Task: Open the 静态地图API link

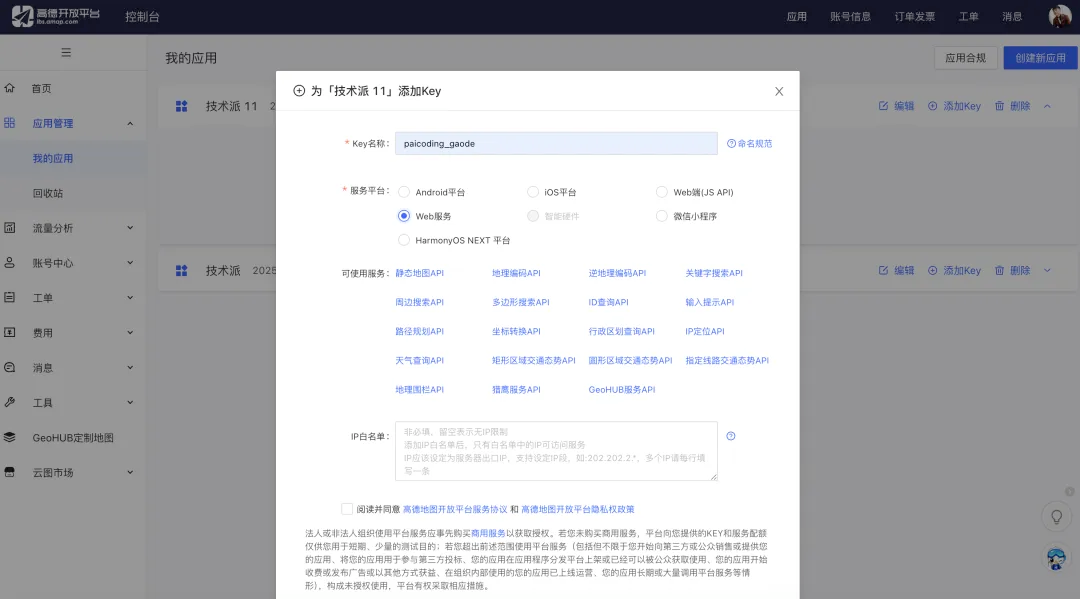Action: 419,273
